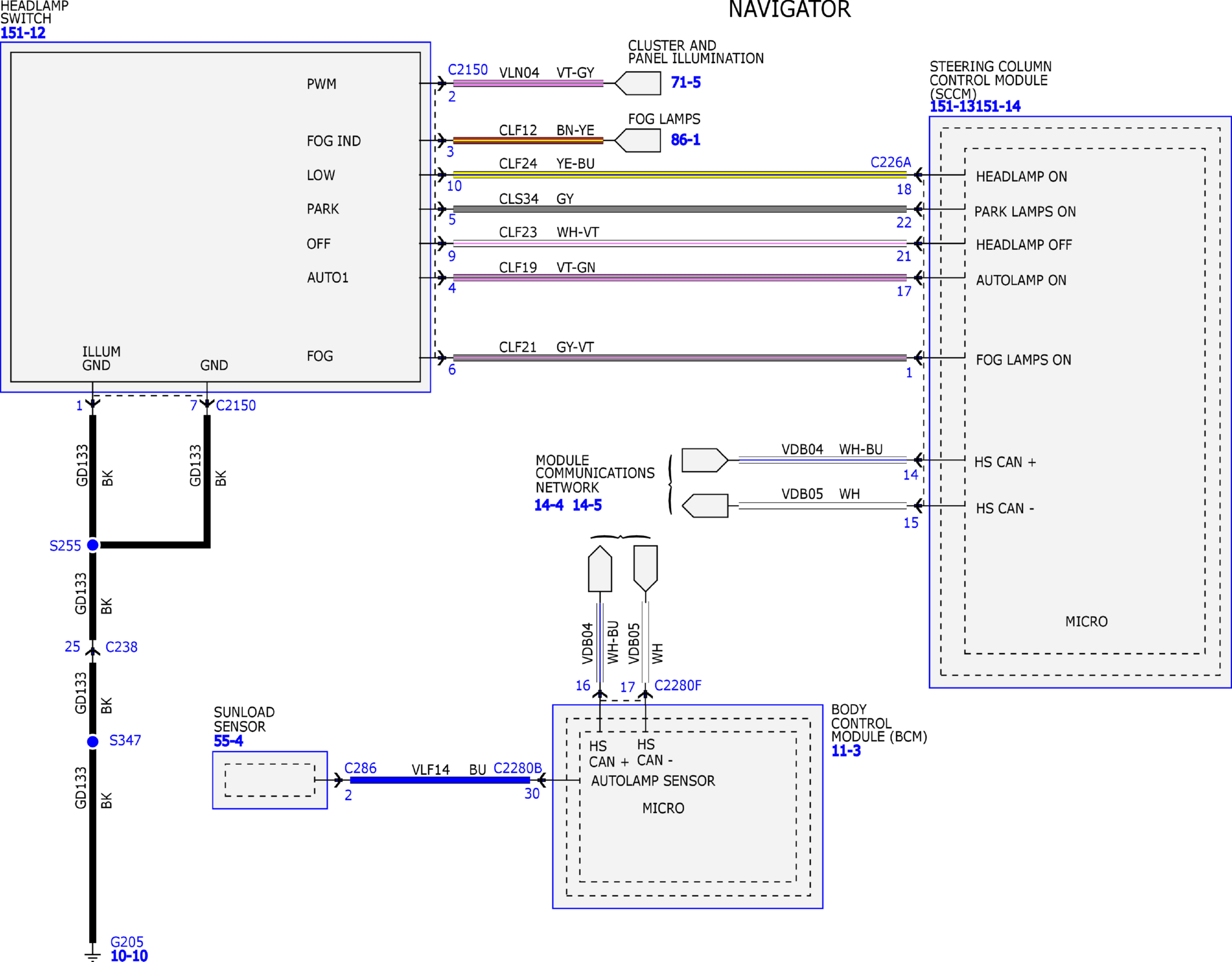Screen dimensions: 1232x962
Task: Click the off-page arrow on the horizontal VDB05 WH wire
Action: tap(705, 506)
